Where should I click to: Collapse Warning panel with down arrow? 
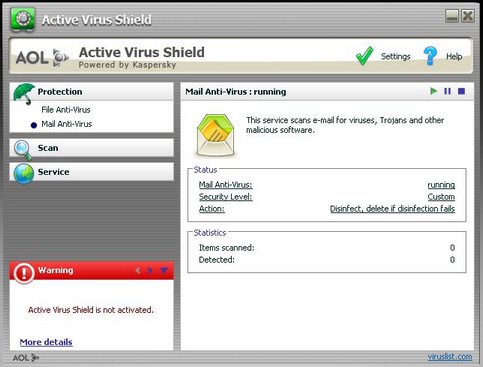tap(164, 270)
